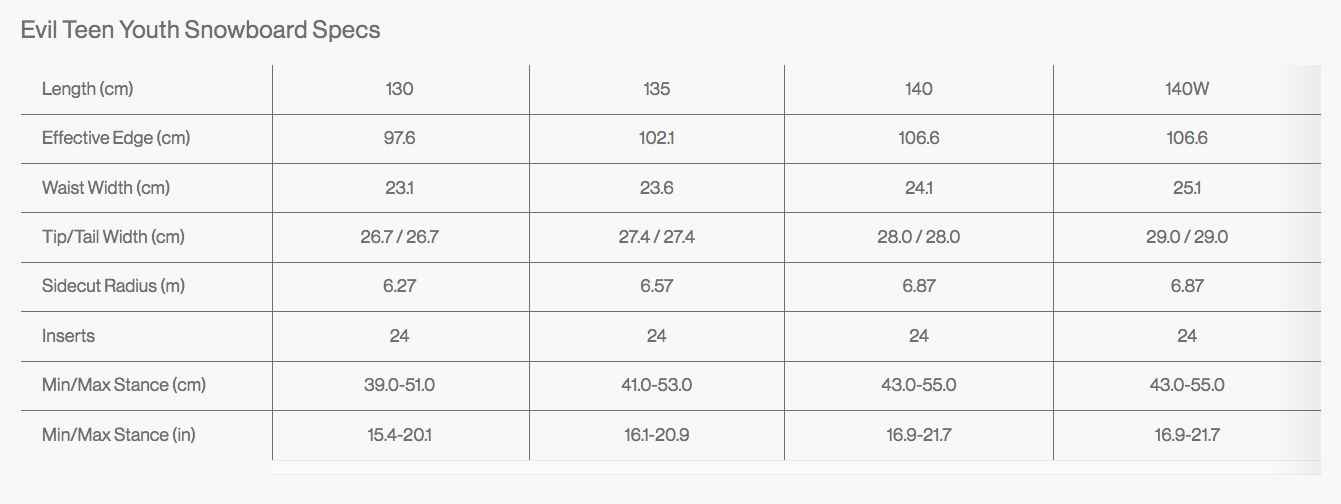Select the 'Effective Edge (cm)' row label
Viewport: 1341px width, 504px height.
click(x=116, y=138)
